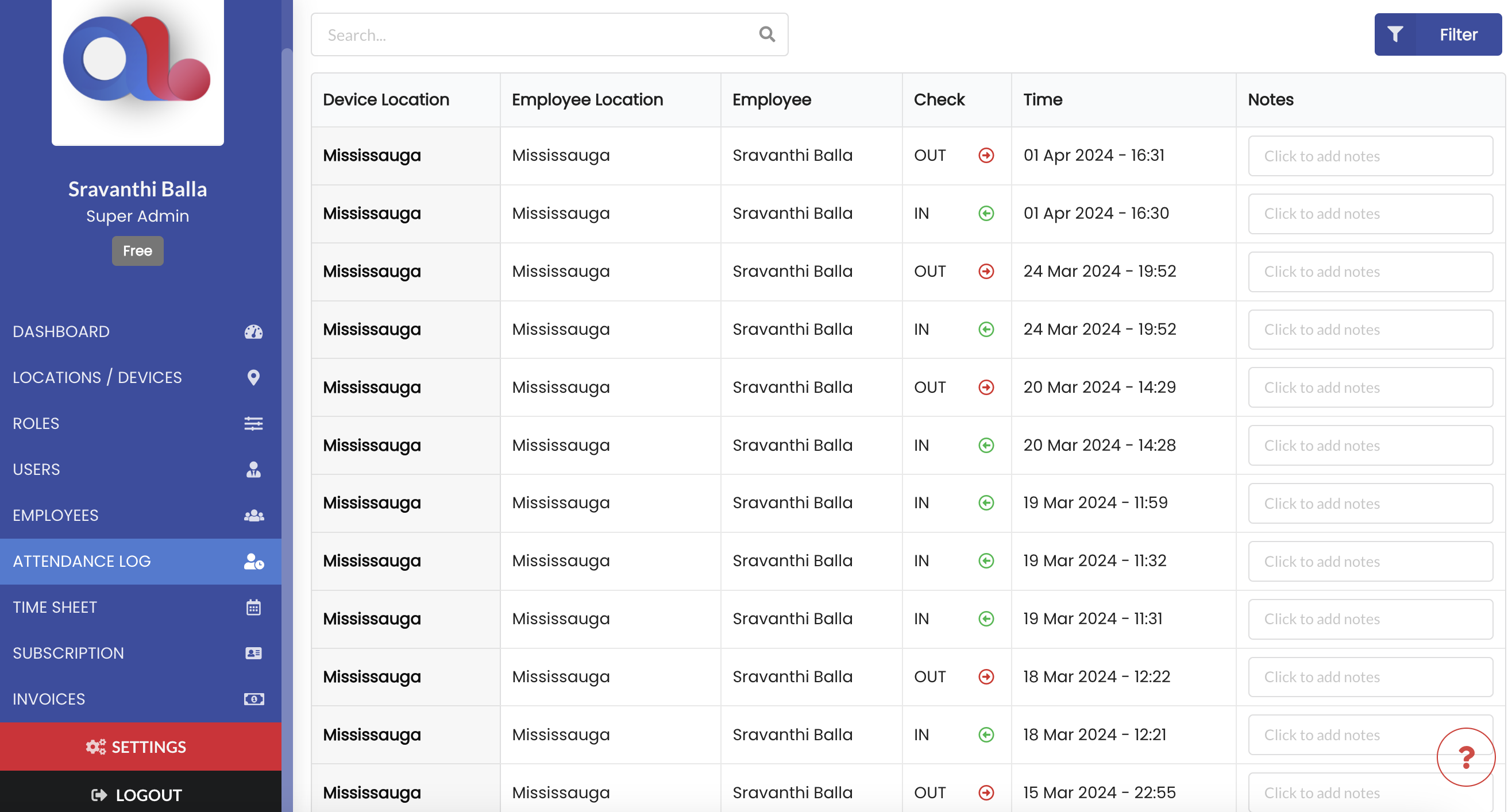Click OUT icon for 15 Mar 22:55
The width and height of the screenshot is (1512, 812).
tap(986, 793)
